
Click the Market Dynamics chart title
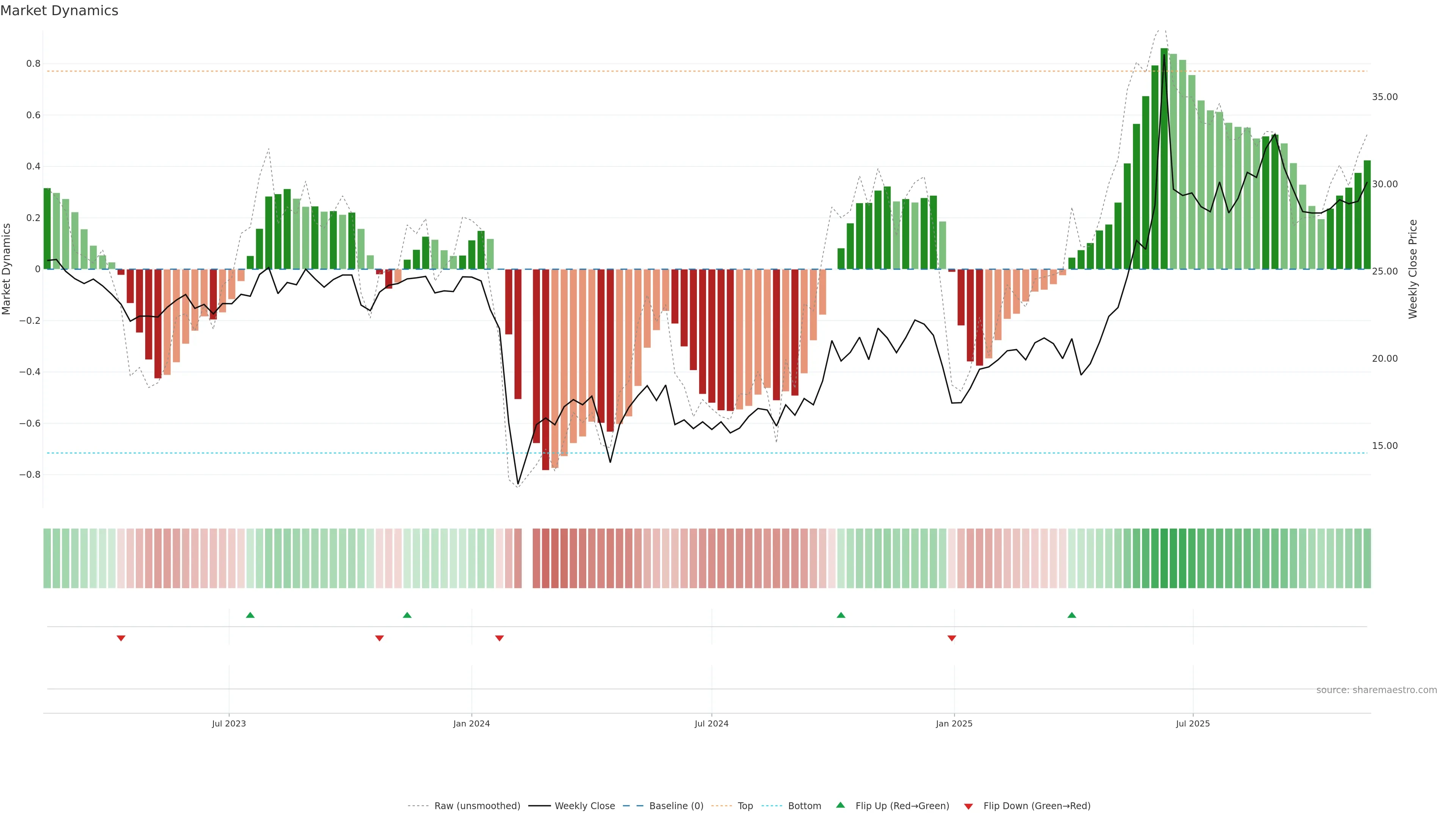pos(60,11)
